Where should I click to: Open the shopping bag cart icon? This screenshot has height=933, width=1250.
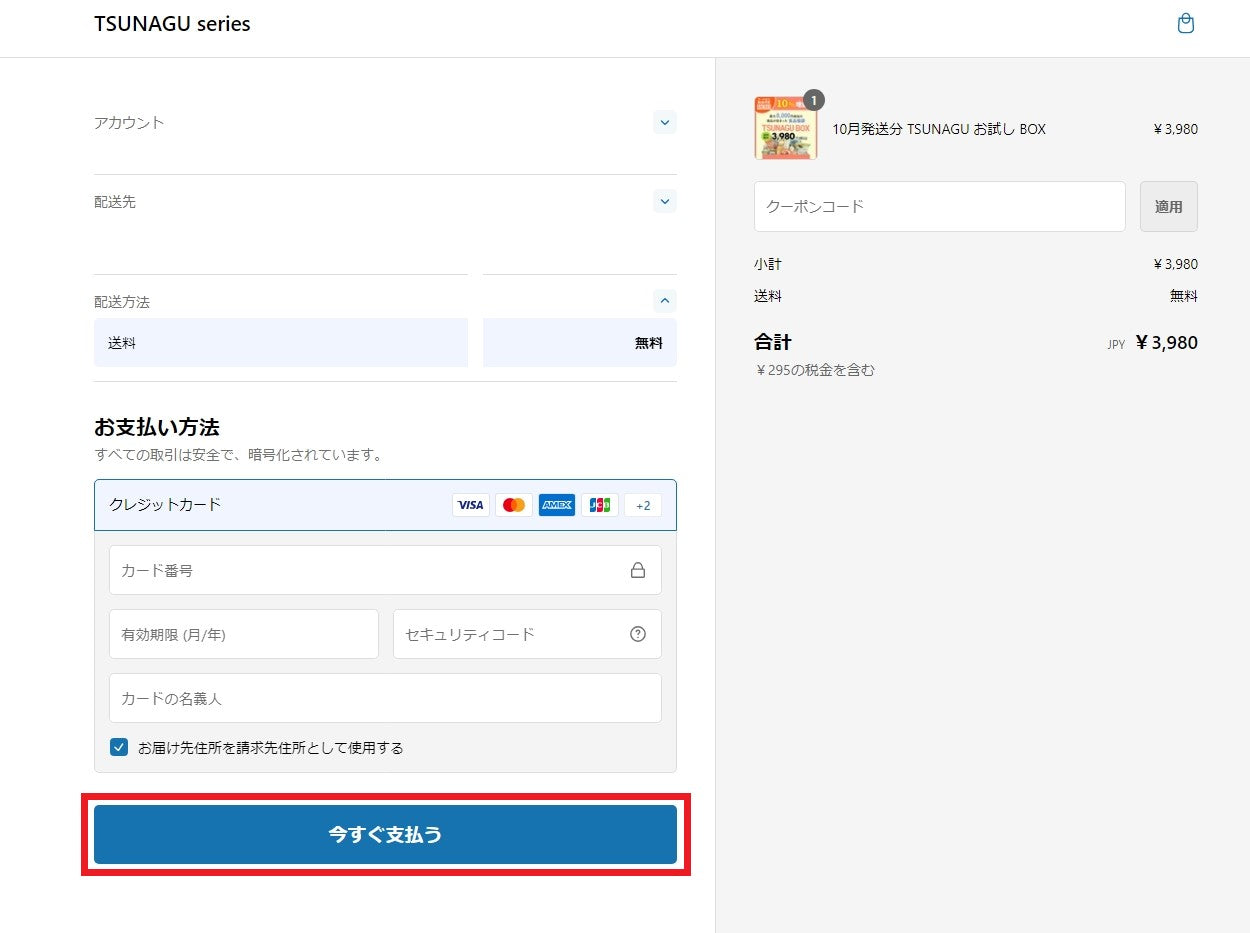tap(1185, 24)
